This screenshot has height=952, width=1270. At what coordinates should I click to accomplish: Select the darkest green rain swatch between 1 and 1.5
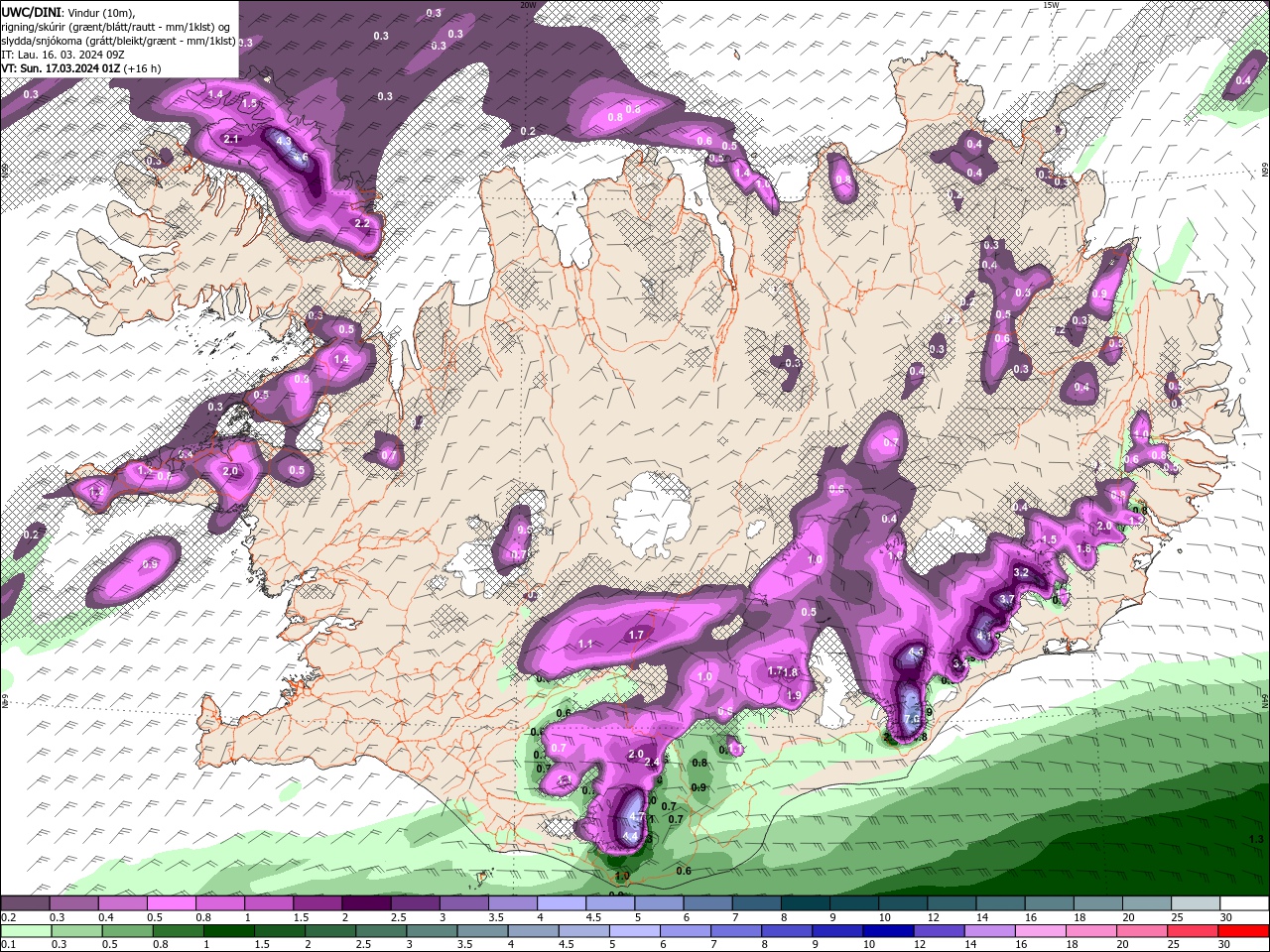(x=228, y=931)
